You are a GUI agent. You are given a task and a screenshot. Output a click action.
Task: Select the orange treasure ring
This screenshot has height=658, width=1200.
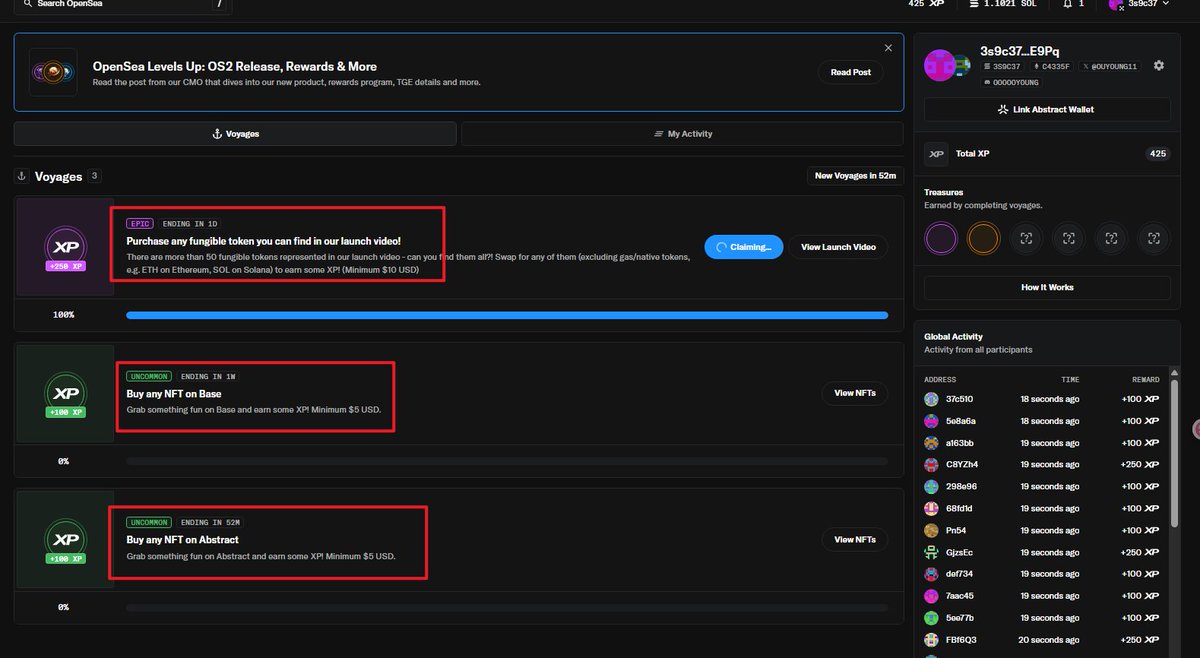[x=983, y=238]
